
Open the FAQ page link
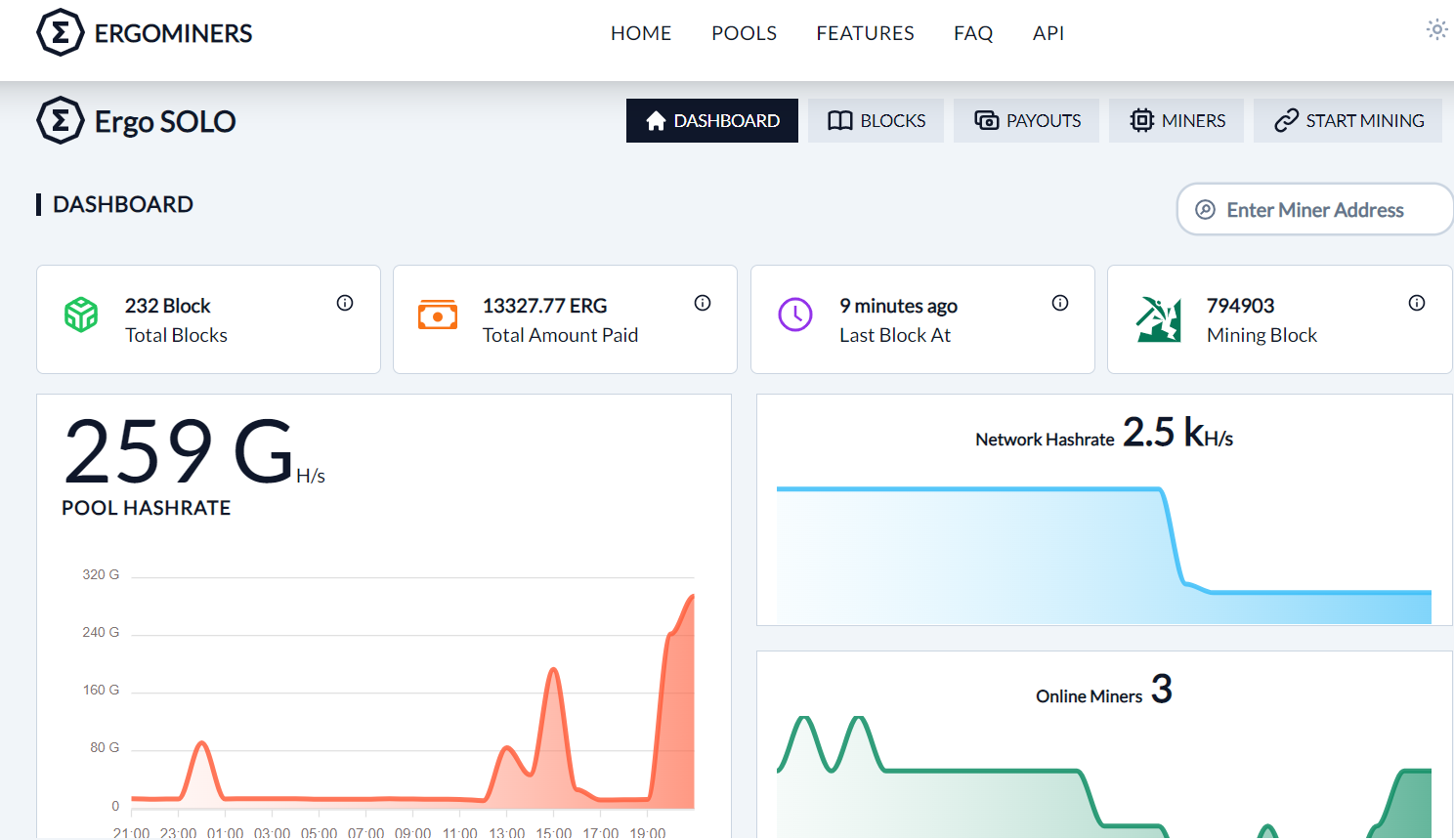pyautogui.click(x=973, y=33)
